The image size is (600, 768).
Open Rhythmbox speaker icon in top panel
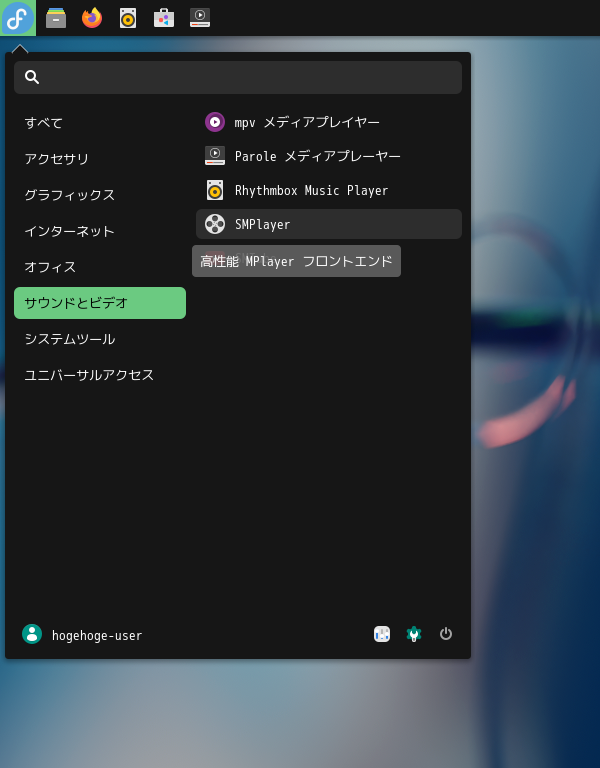[x=128, y=18]
